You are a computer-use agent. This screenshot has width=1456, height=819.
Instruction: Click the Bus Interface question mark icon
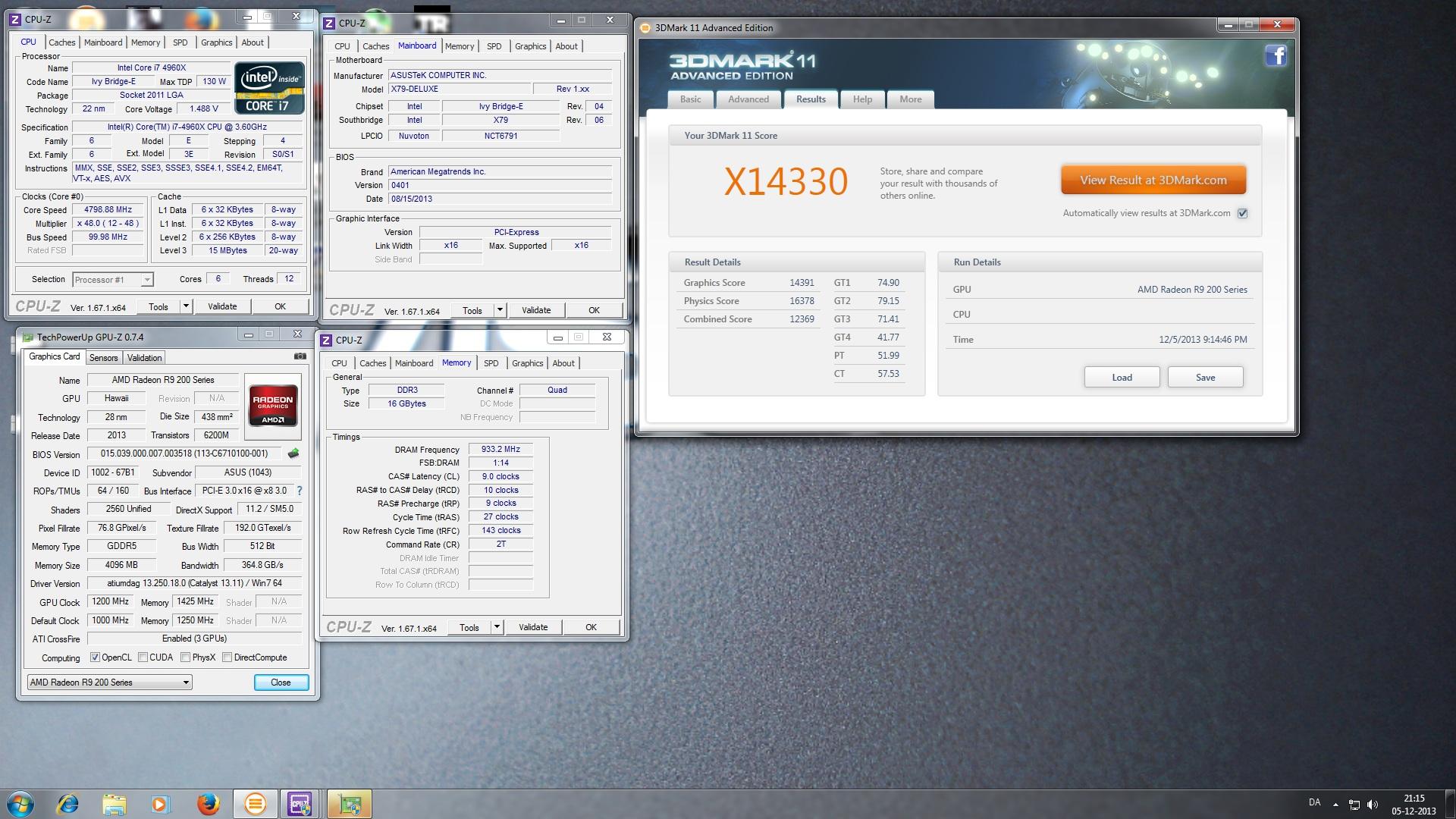(299, 491)
